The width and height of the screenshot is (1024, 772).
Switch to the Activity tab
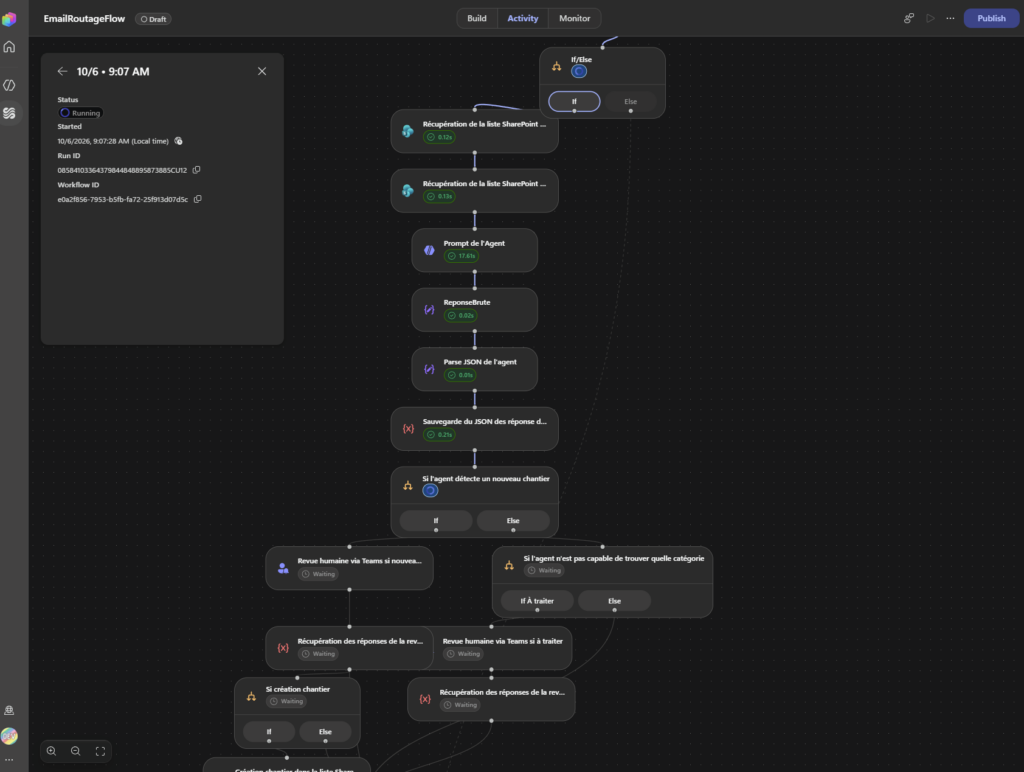click(x=523, y=18)
